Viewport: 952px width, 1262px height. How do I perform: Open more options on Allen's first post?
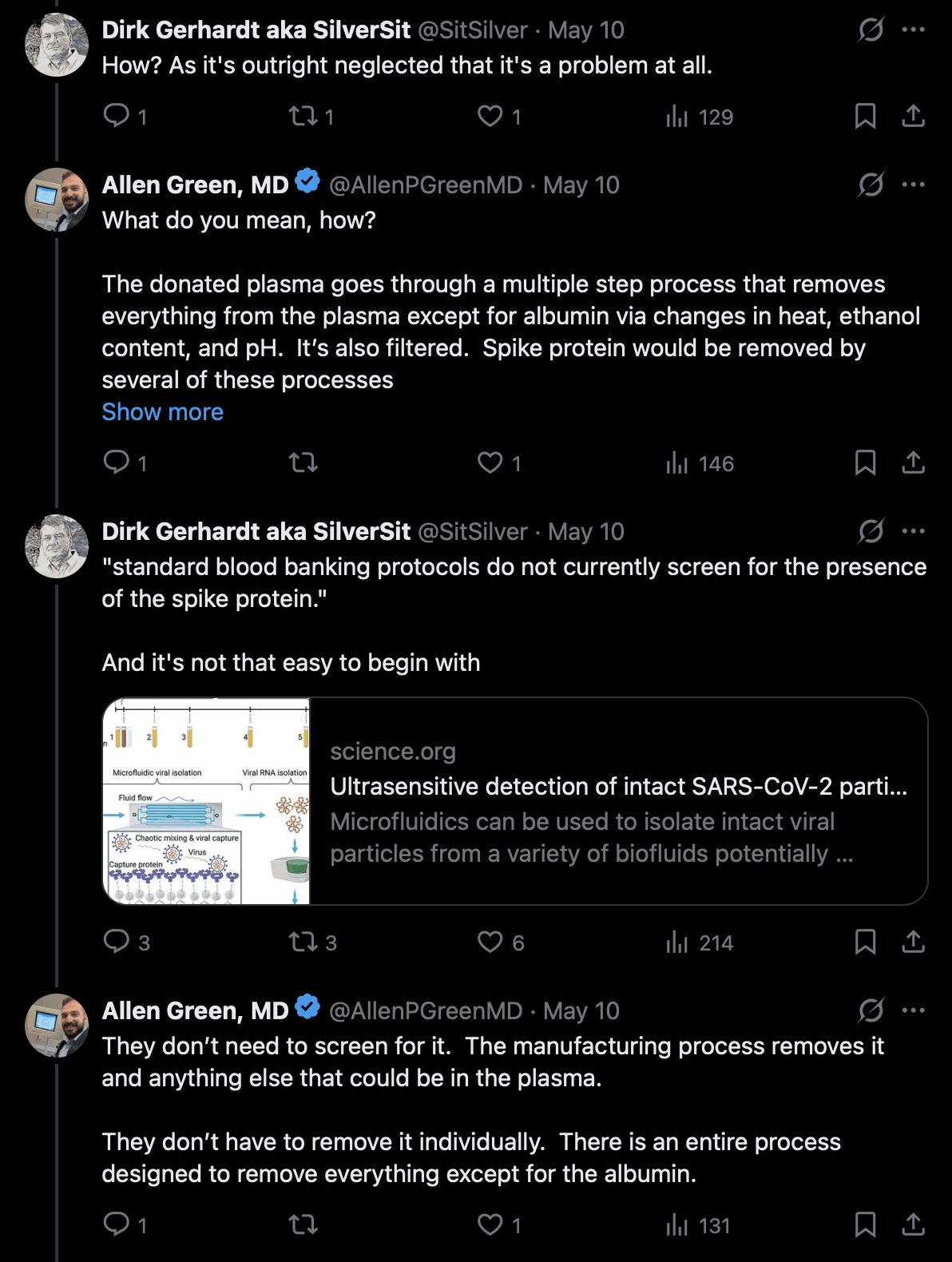coord(913,185)
